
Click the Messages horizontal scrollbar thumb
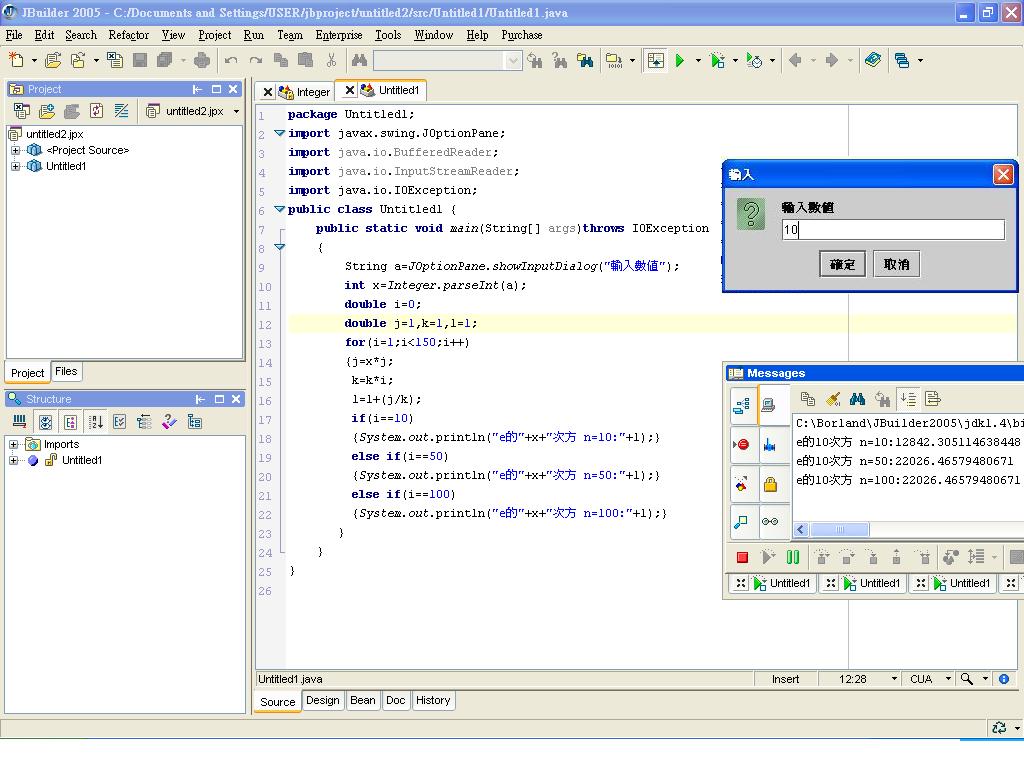coord(839,530)
